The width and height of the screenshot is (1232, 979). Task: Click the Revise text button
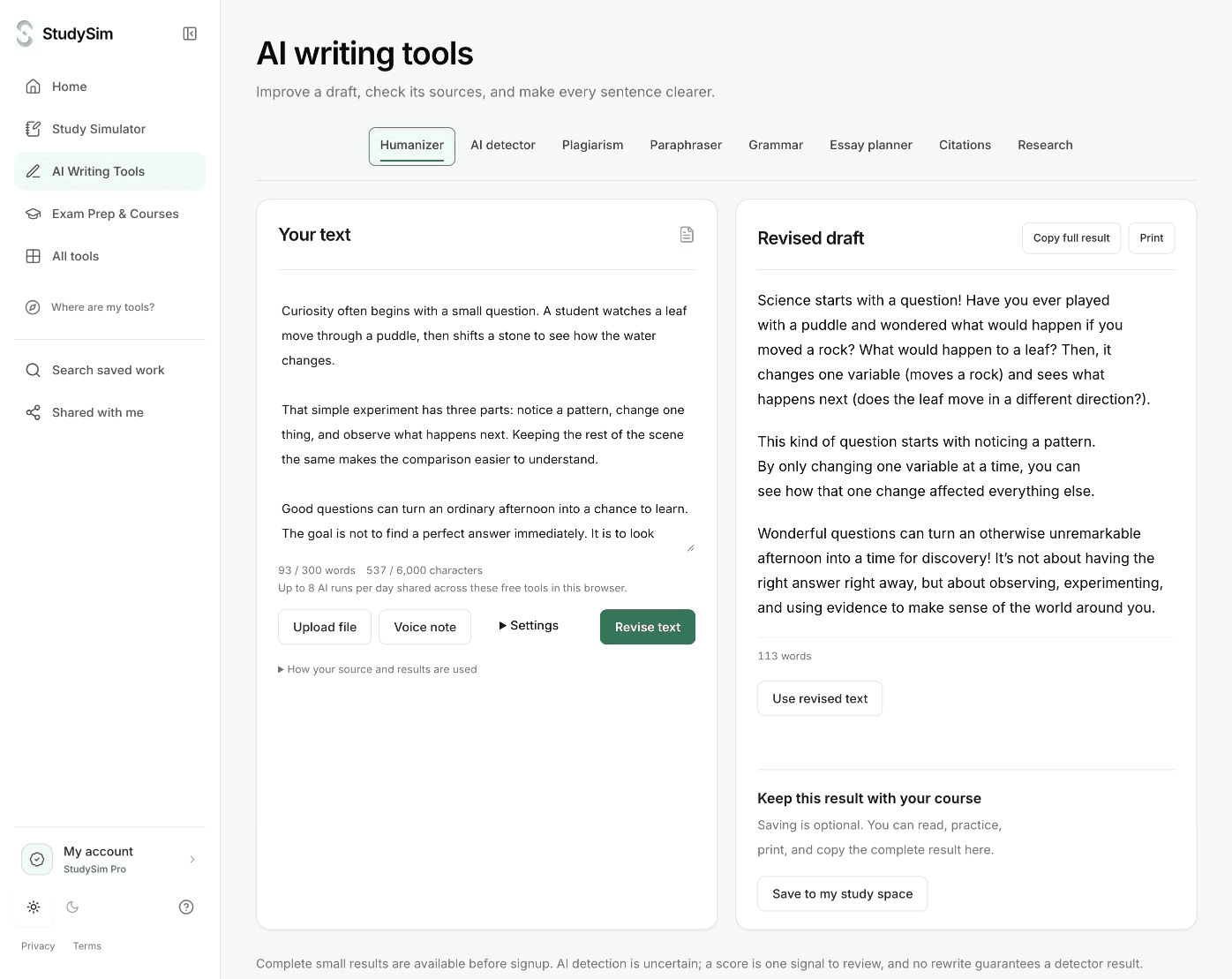pyautogui.click(x=648, y=627)
